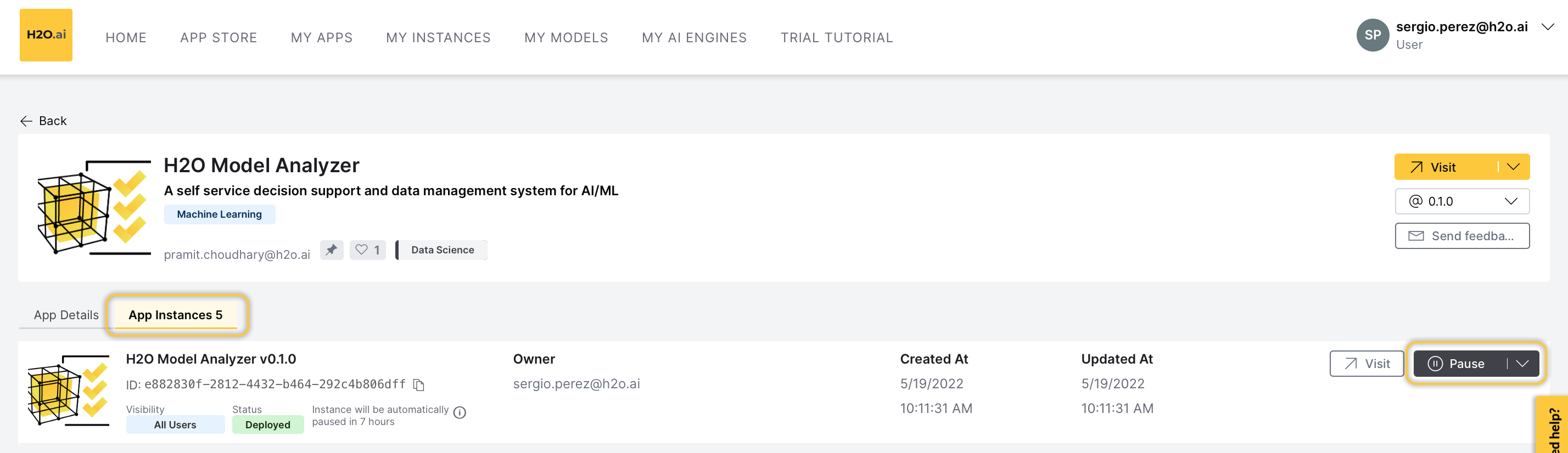This screenshot has width=1568, height=453.
Task: Select the App Instances tab
Action: point(175,315)
